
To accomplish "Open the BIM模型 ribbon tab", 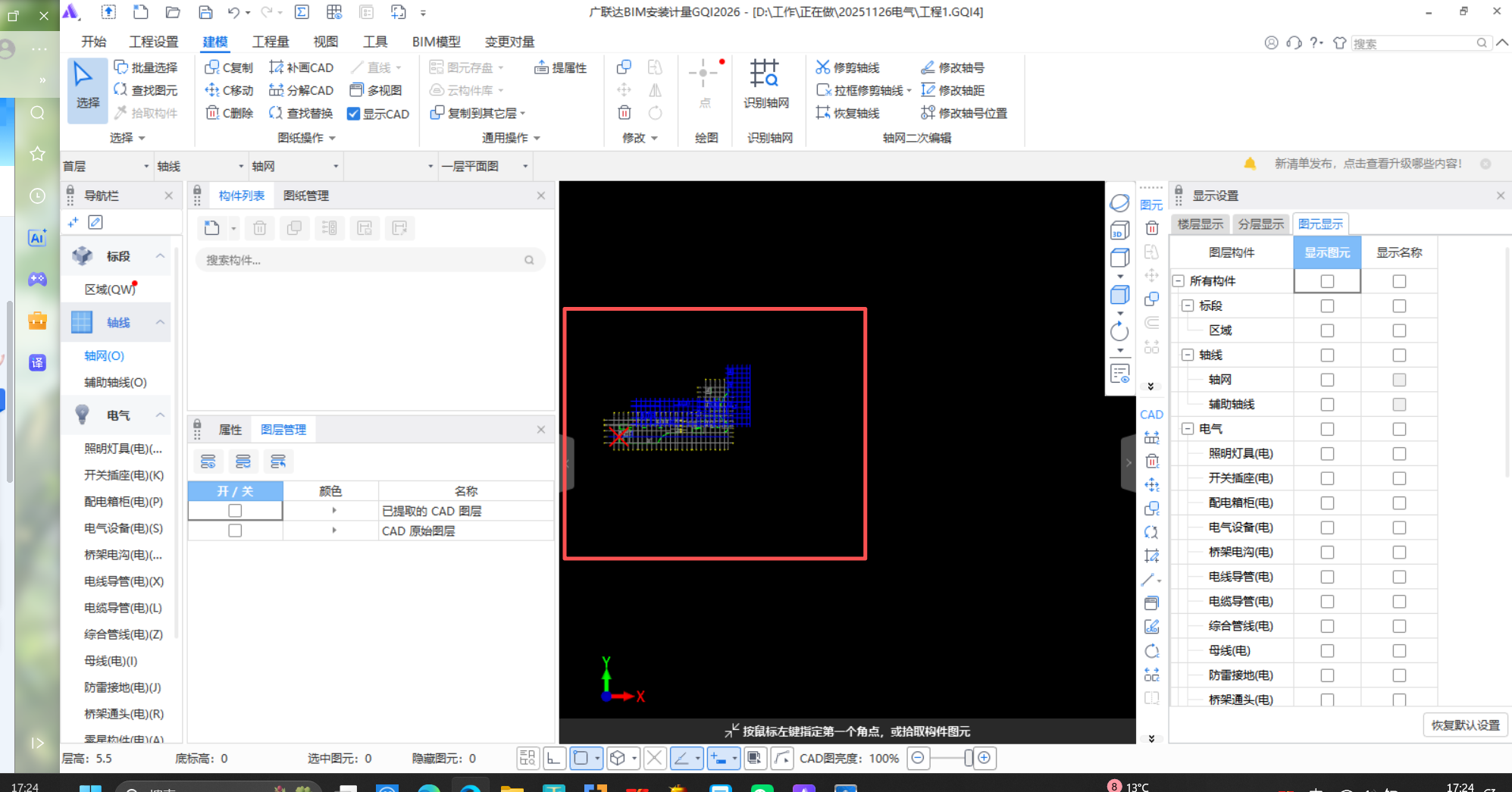I will coord(436,42).
